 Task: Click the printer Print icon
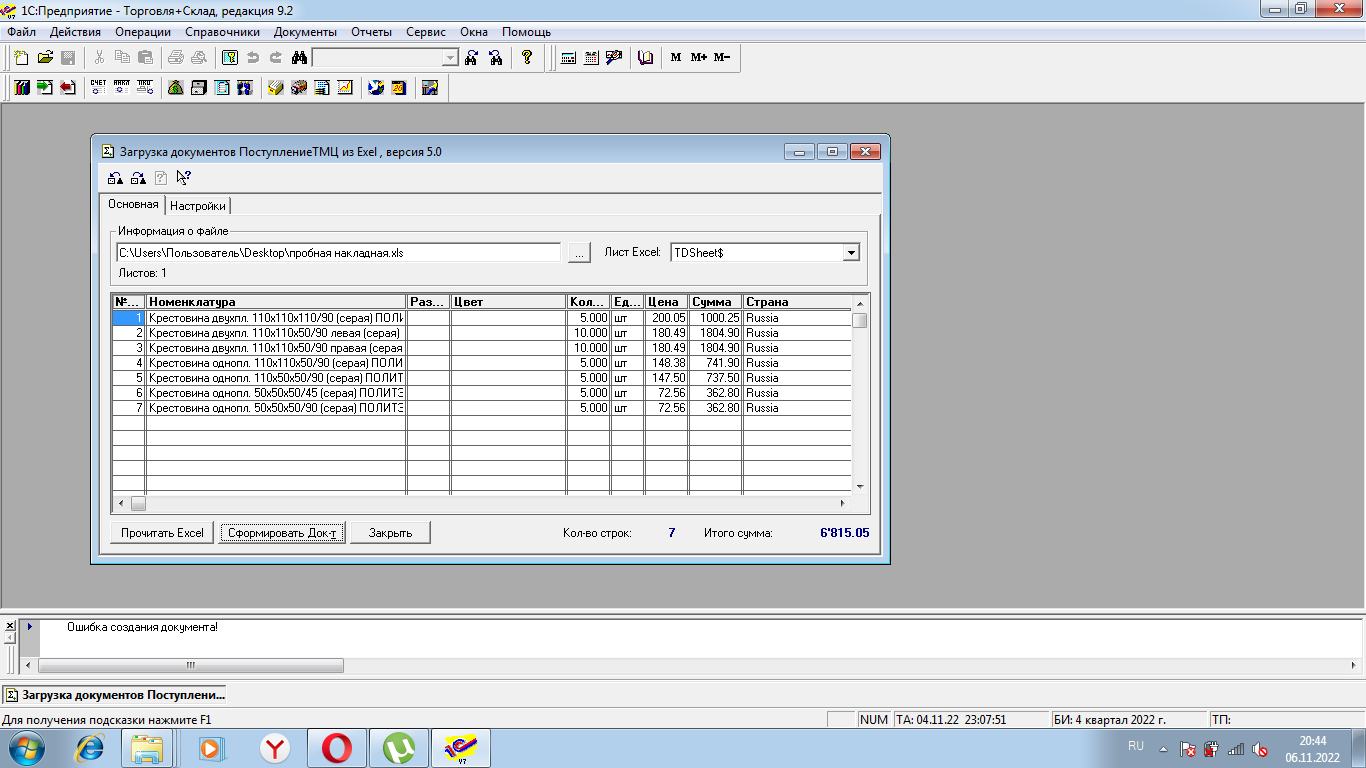point(176,58)
